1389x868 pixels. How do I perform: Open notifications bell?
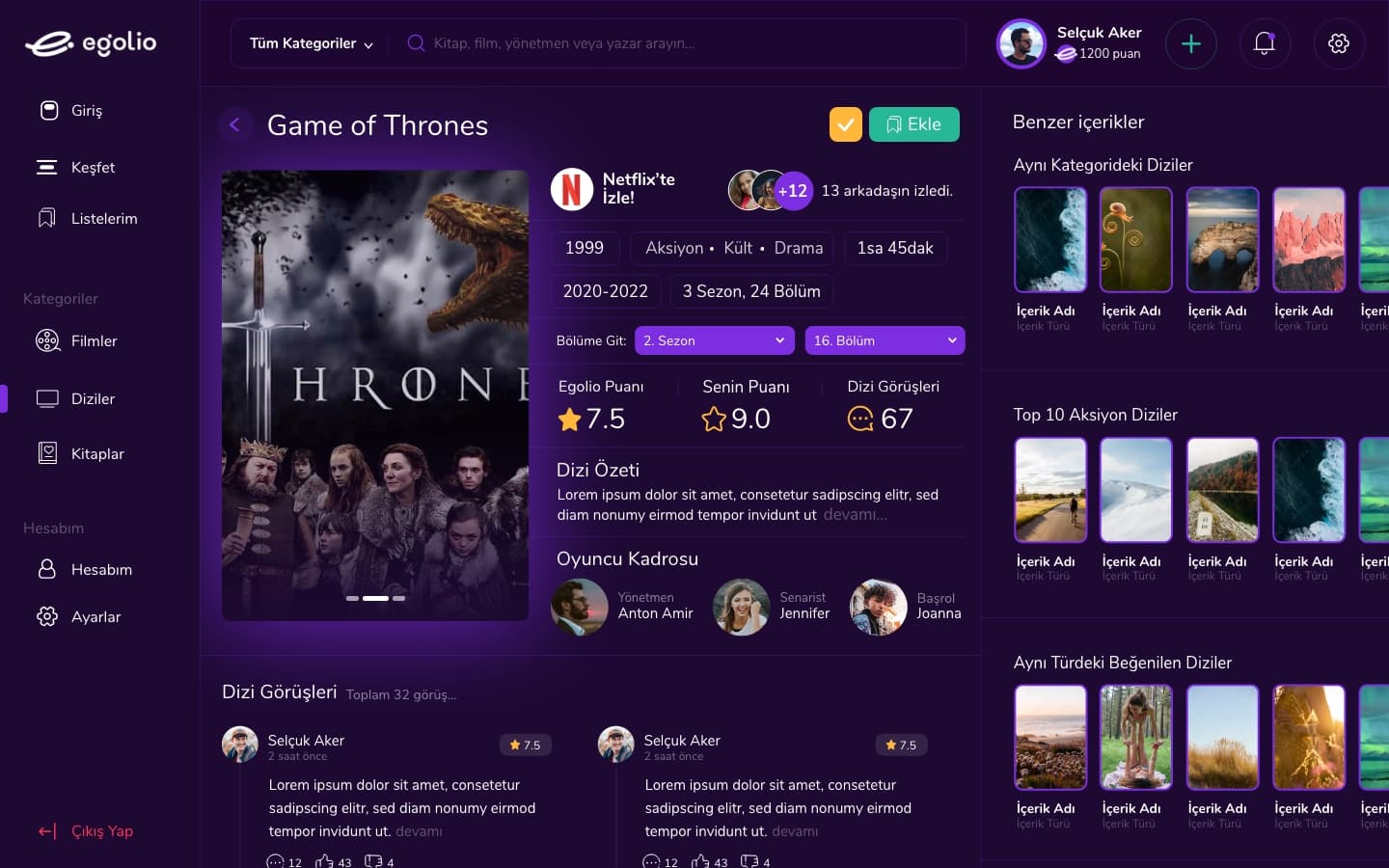[1265, 43]
